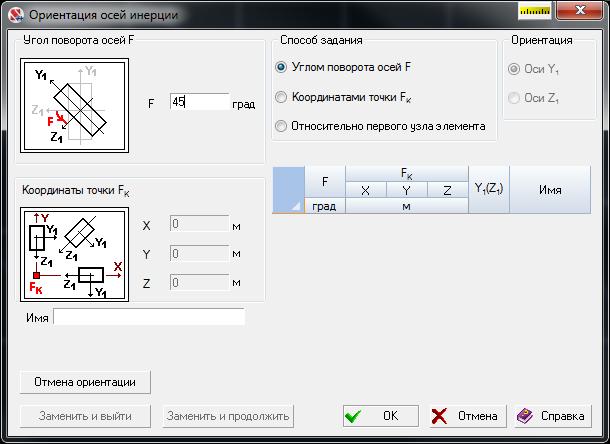
Task: Click the F angle input field
Action: tap(200, 102)
